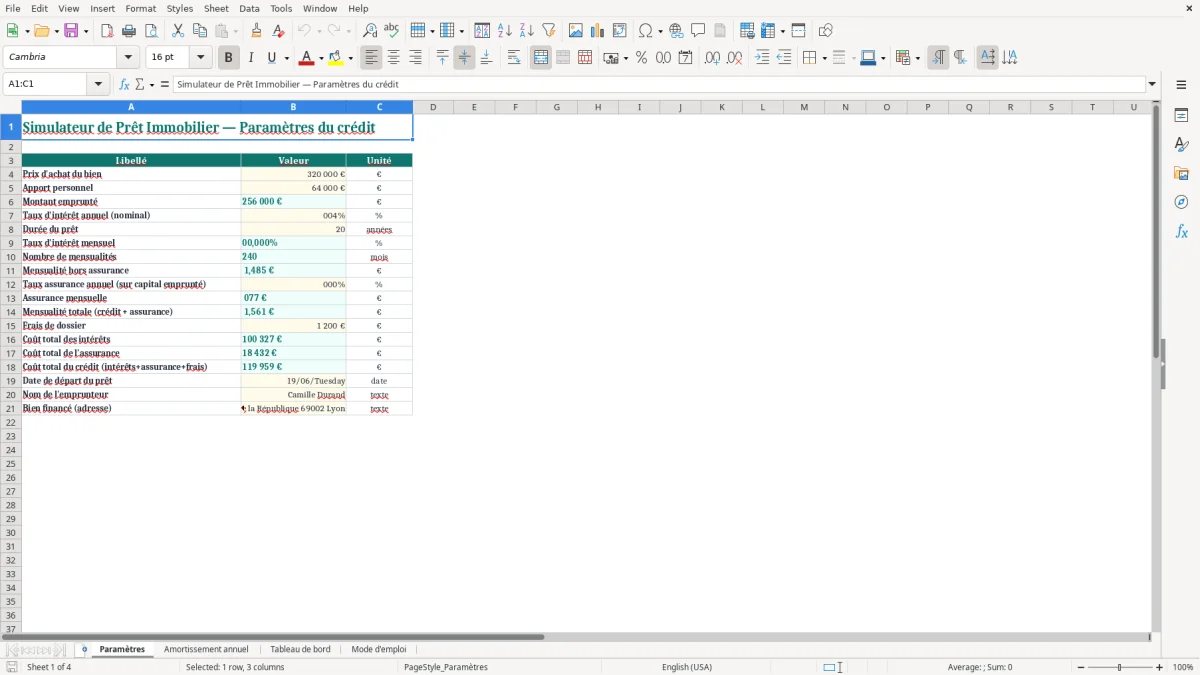Click the Insert Hyperlink icon
The image size is (1200, 675).
[677, 31]
